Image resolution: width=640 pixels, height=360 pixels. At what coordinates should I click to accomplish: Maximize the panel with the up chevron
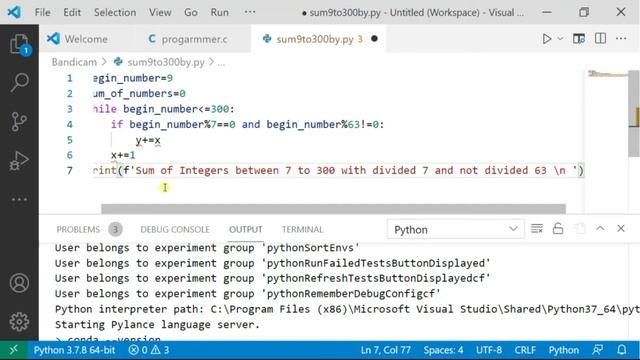tap(600, 229)
